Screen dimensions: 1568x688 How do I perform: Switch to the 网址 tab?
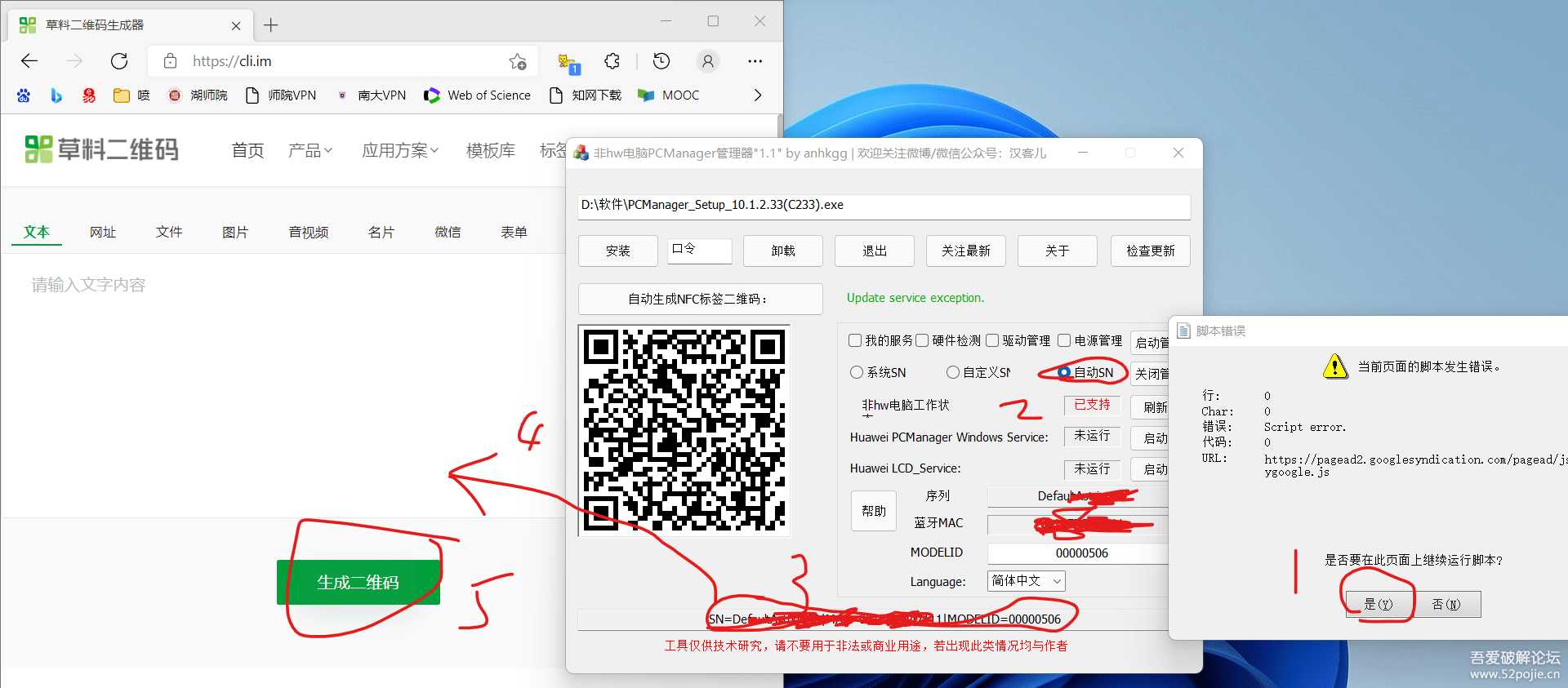(103, 233)
